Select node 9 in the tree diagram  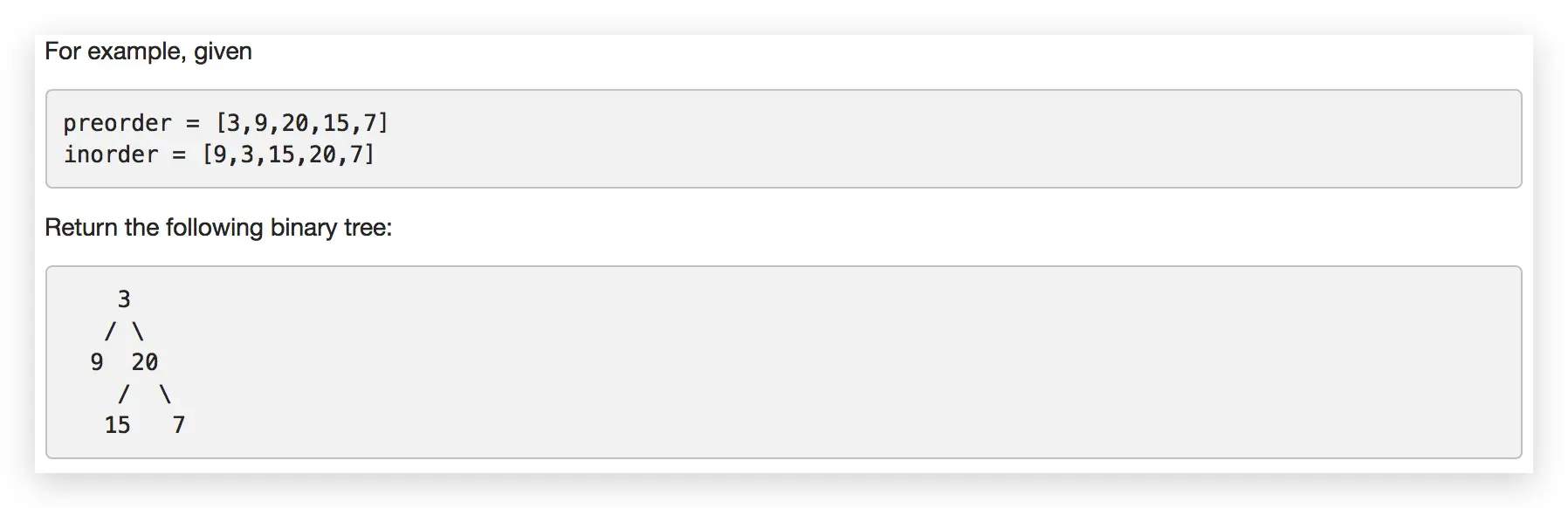[x=96, y=362]
